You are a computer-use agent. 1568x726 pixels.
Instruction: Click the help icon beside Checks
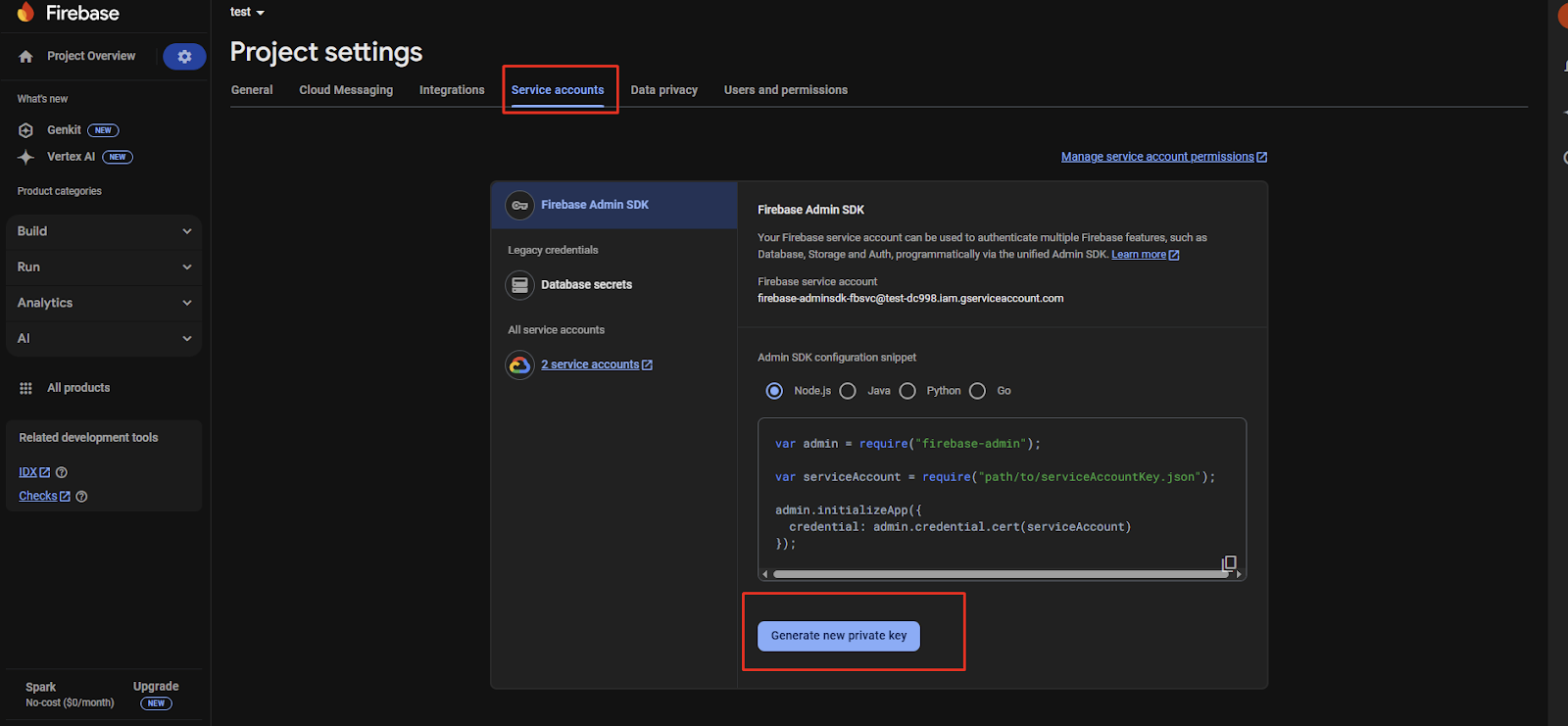tap(81, 497)
